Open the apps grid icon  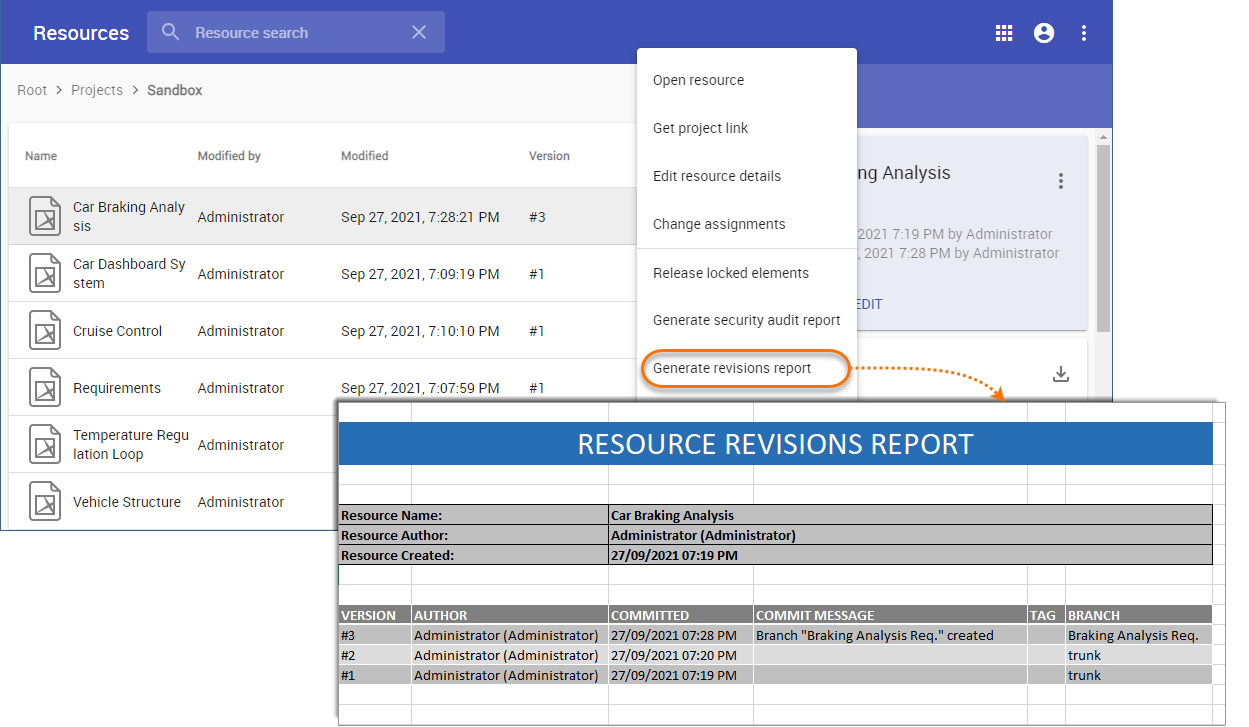click(x=1004, y=33)
